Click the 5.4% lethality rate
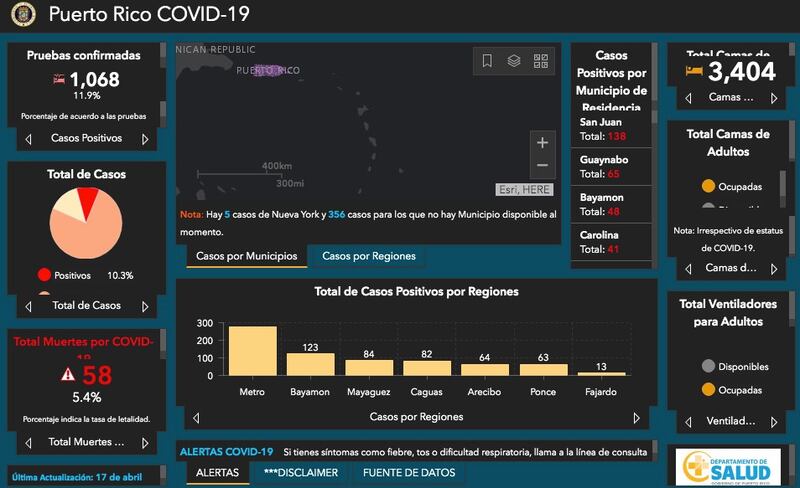Viewport: 800px width, 488px height. point(86,397)
